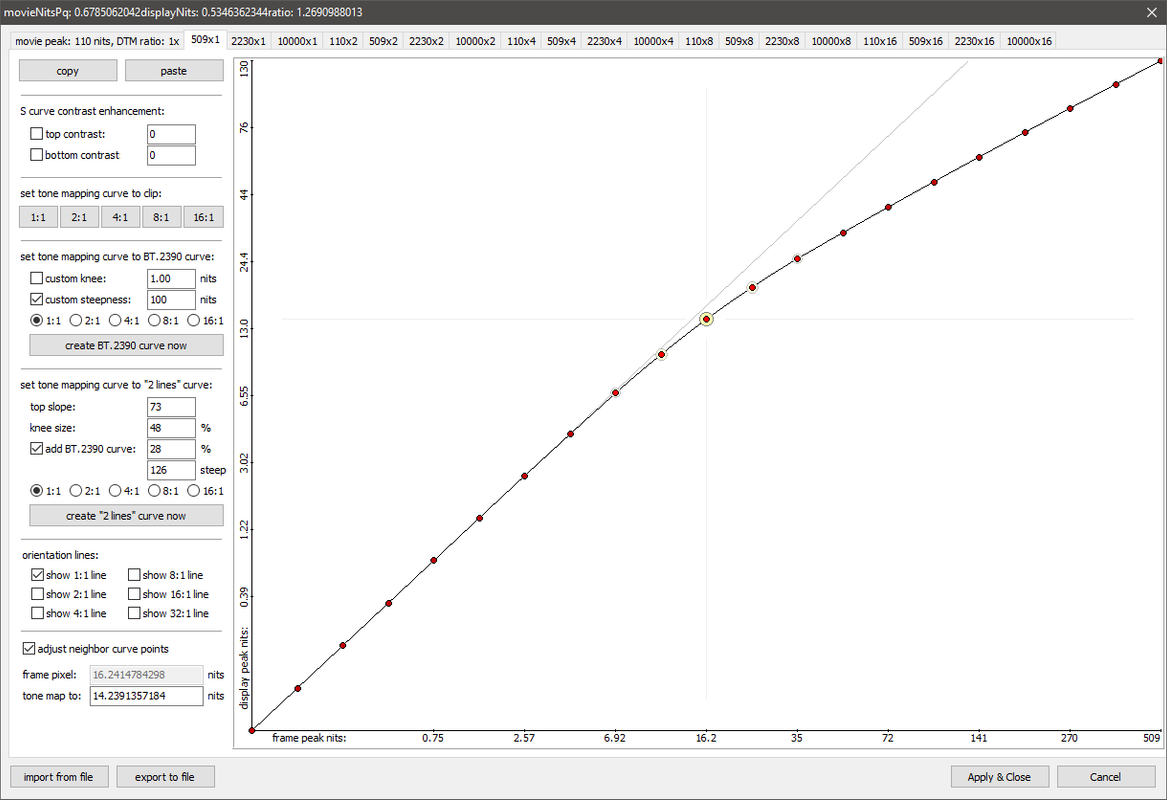
Task: Select 16:1 radio for BT.2390 curve
Action: pyautogui.click(x=194, y=321)
